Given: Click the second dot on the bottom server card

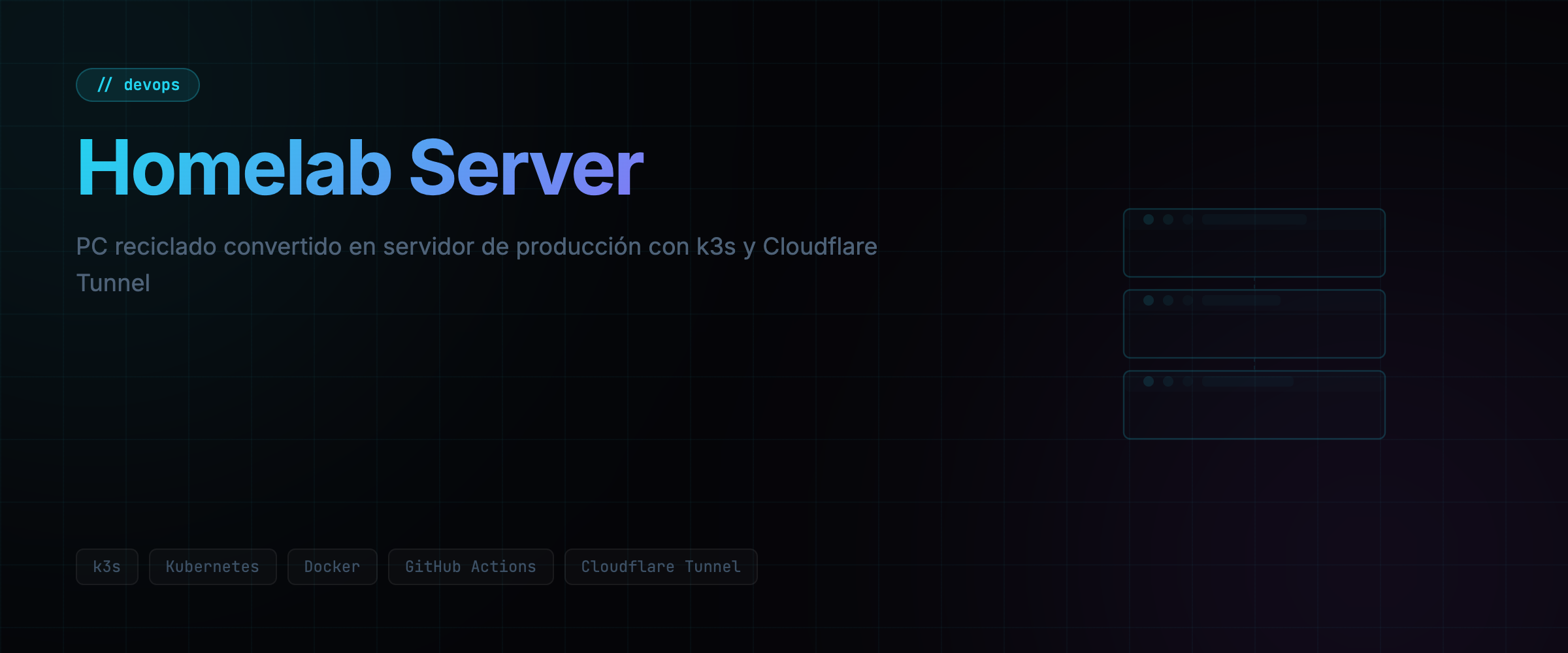Looking at the screenshot, I should pyautogui.click(x=1168, y=382).
